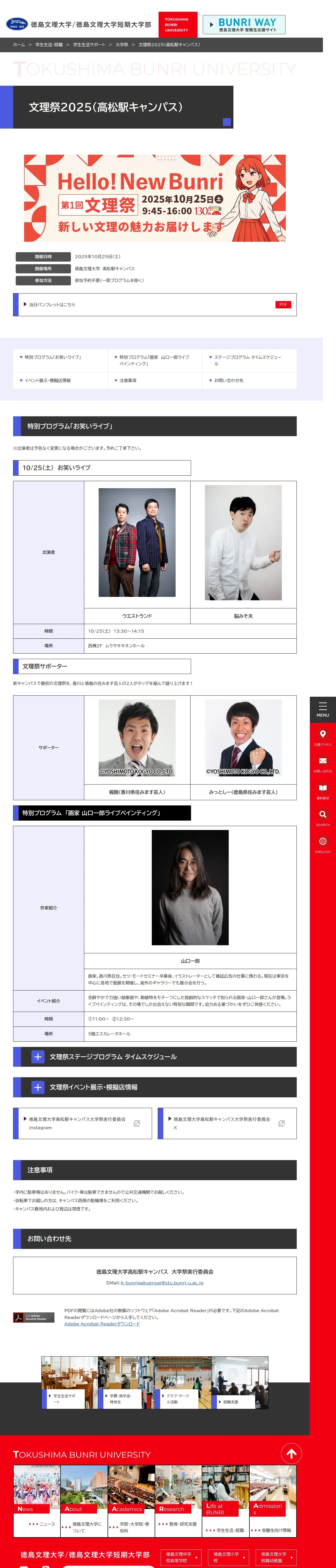Jump to 注意事項 anchor link
The image size is (336, 1568).
pyautogui.click(x=155, y=381)
